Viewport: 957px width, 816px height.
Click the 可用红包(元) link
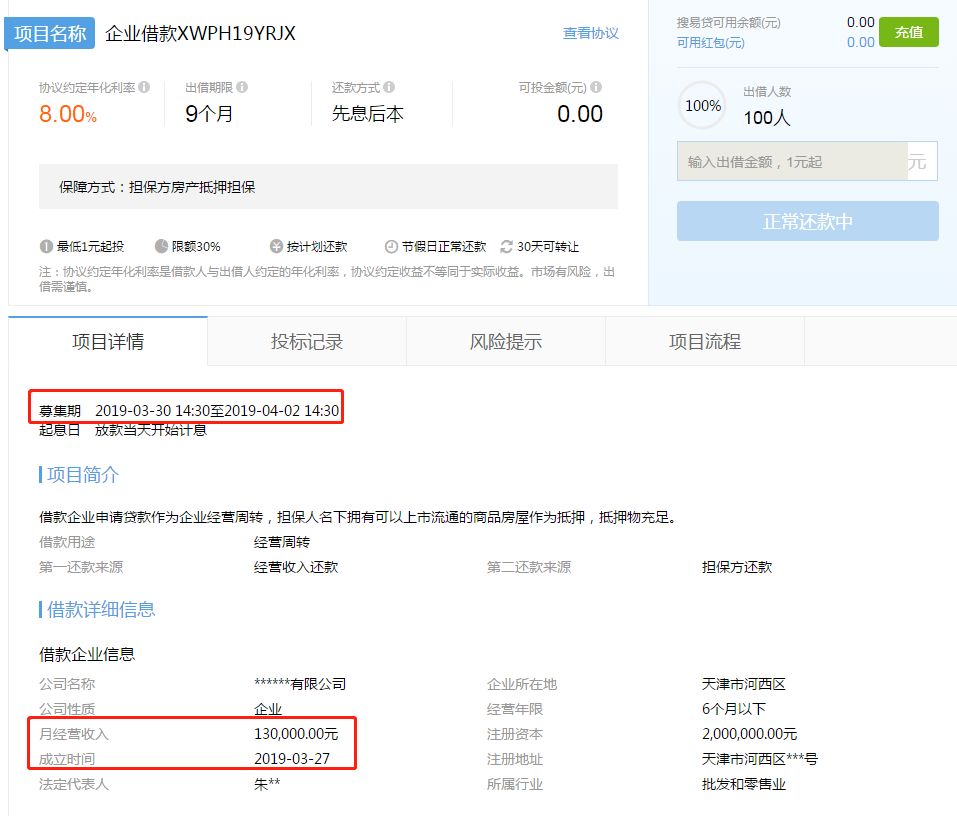710,43
